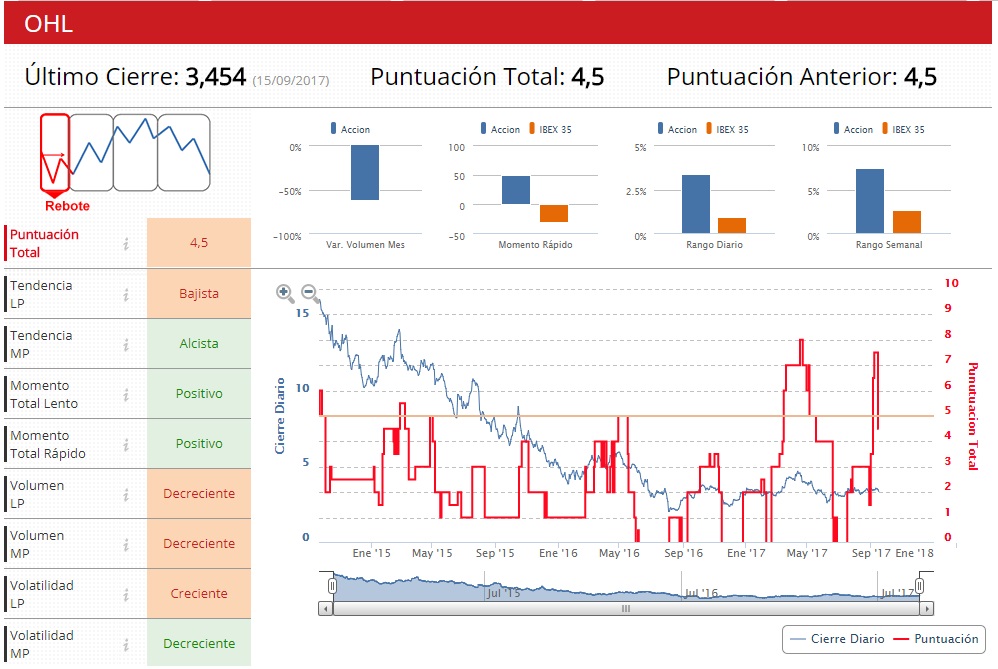Click the orange IBEX bar in Momento Rápido

[554, 213]
